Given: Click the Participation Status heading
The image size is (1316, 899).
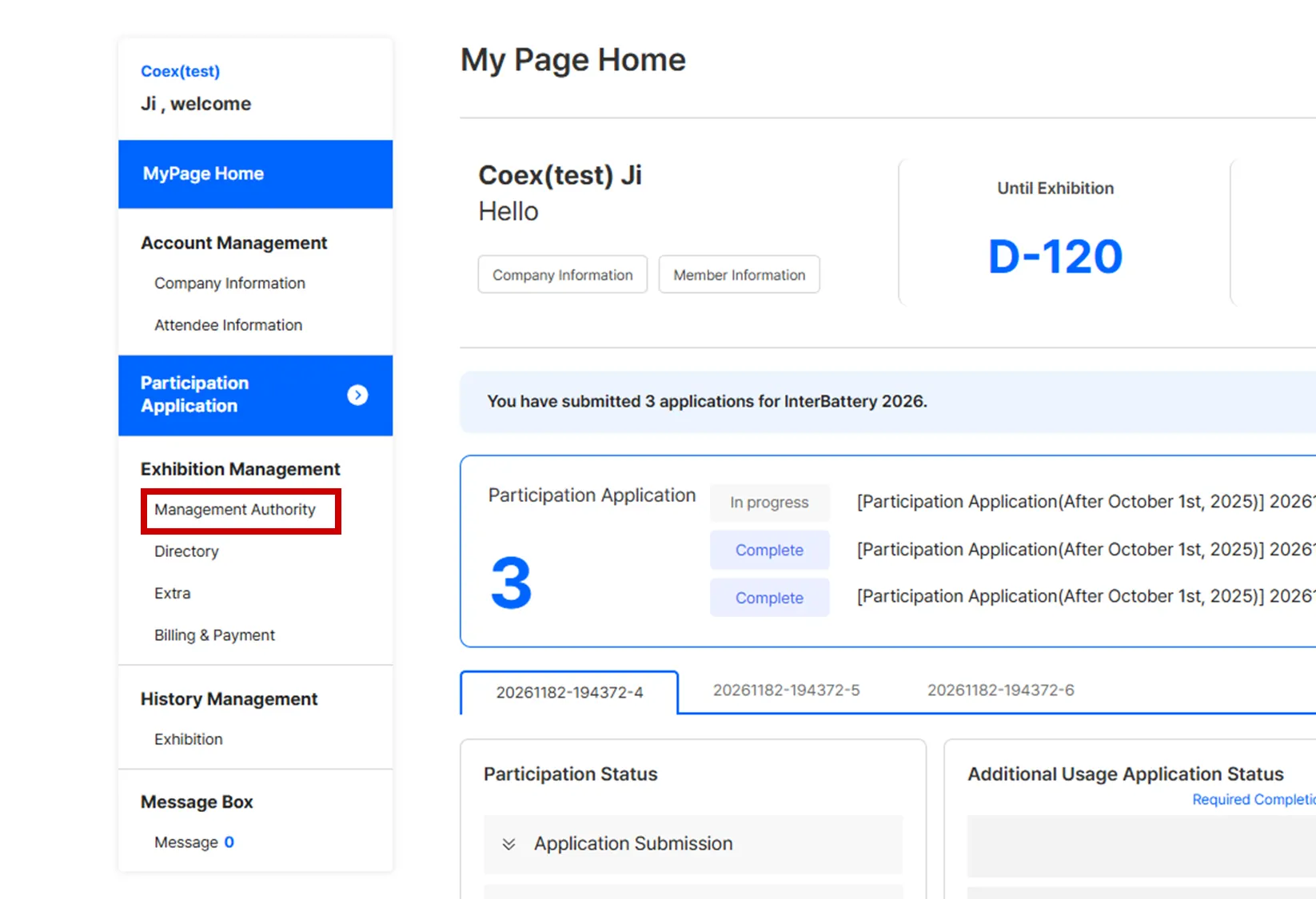Looking at the screenshot, I should pos(571,774).
